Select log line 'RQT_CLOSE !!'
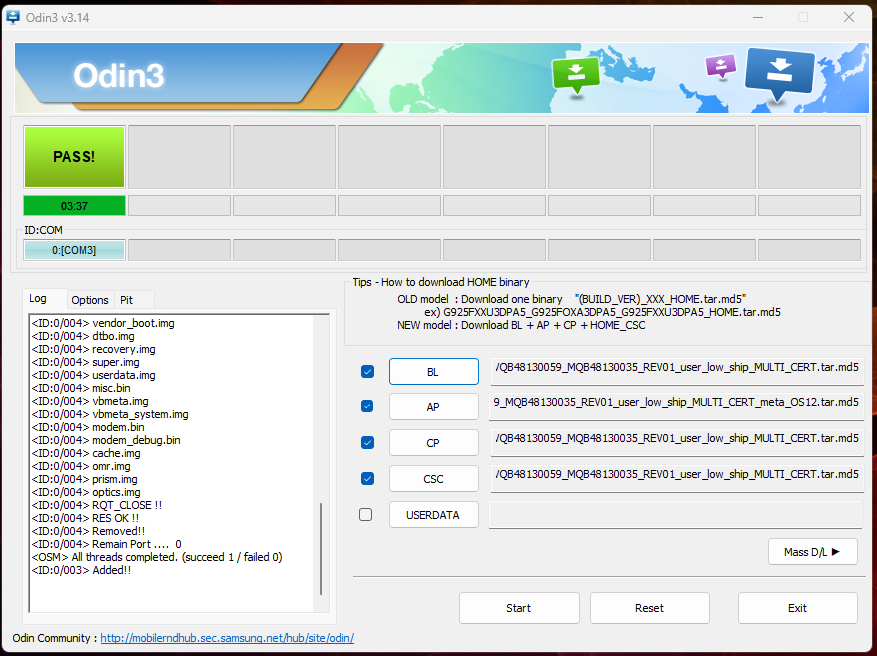Screen dimensions: 877x656 (97, 505)
